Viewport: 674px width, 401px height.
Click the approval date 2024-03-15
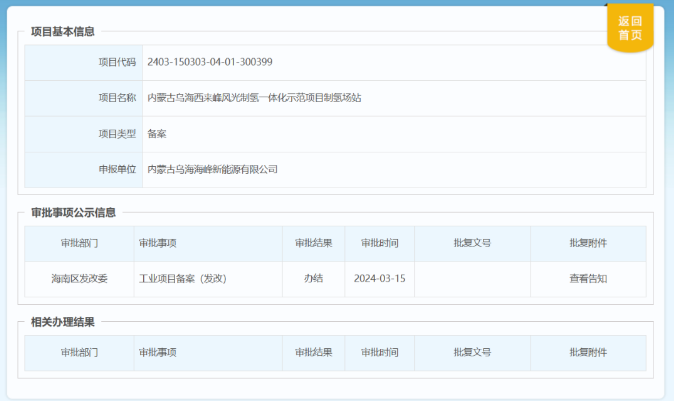point(379,278)
